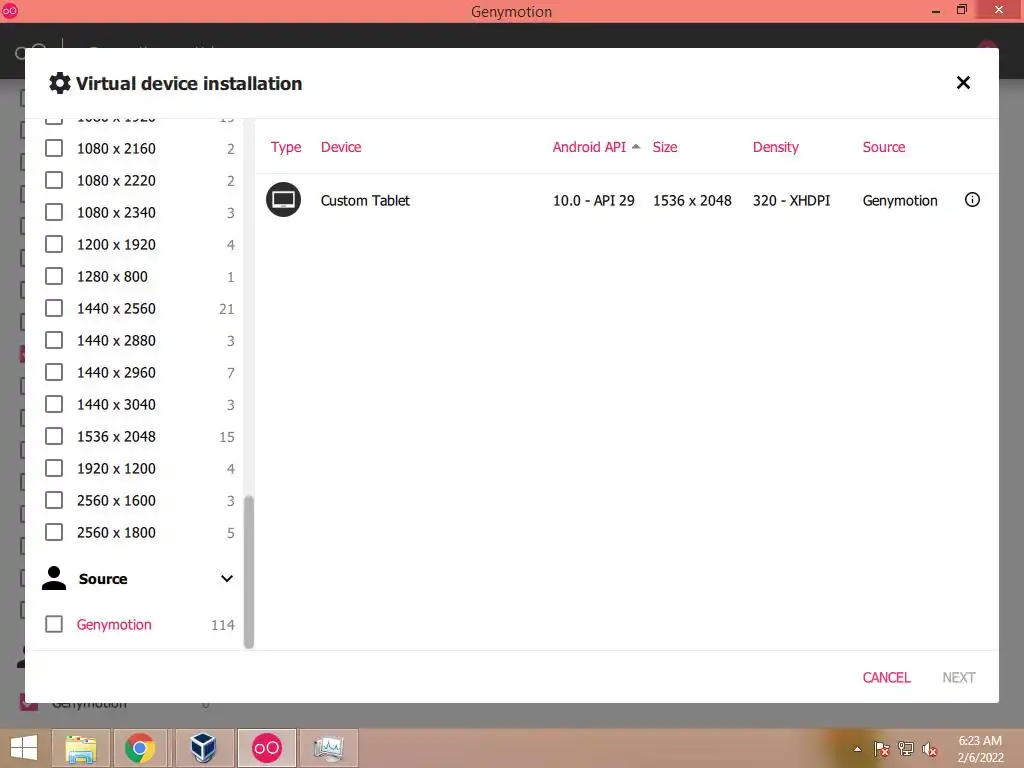Click the network tray icon

906,749
